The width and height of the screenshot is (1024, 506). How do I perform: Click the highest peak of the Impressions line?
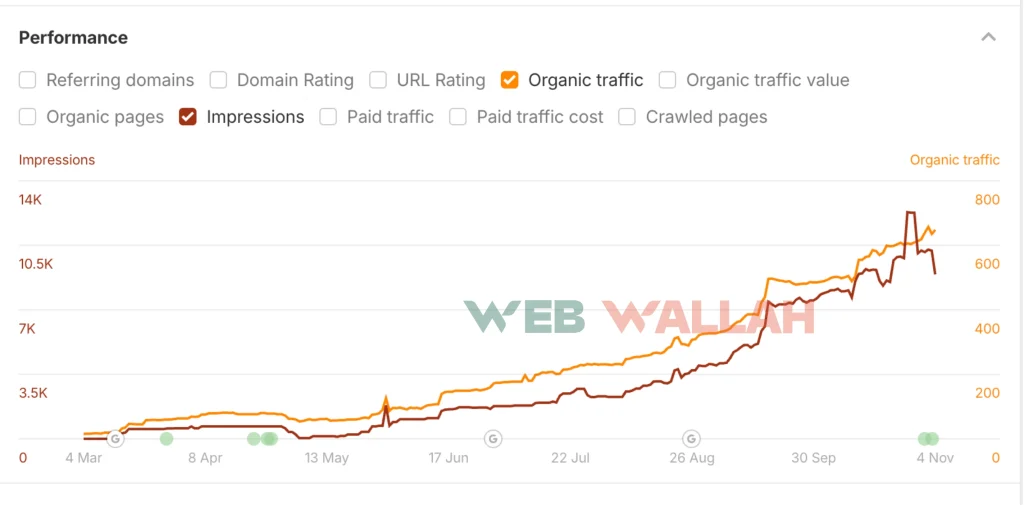coord(910,213)
